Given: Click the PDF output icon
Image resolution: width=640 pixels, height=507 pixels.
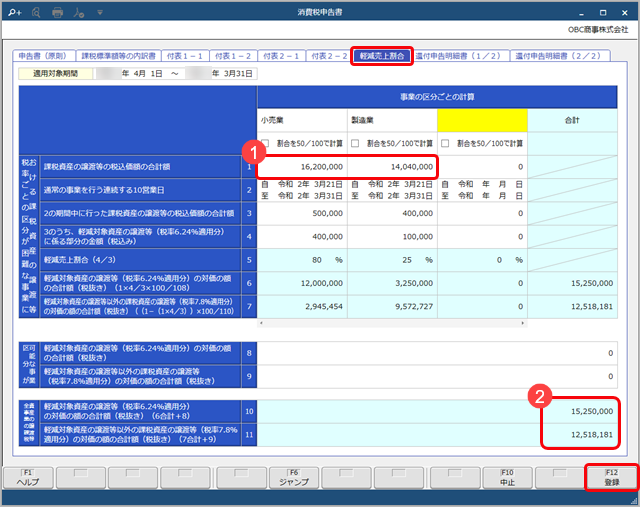Looking at the screenshot, I should click(x=79, y=13).
